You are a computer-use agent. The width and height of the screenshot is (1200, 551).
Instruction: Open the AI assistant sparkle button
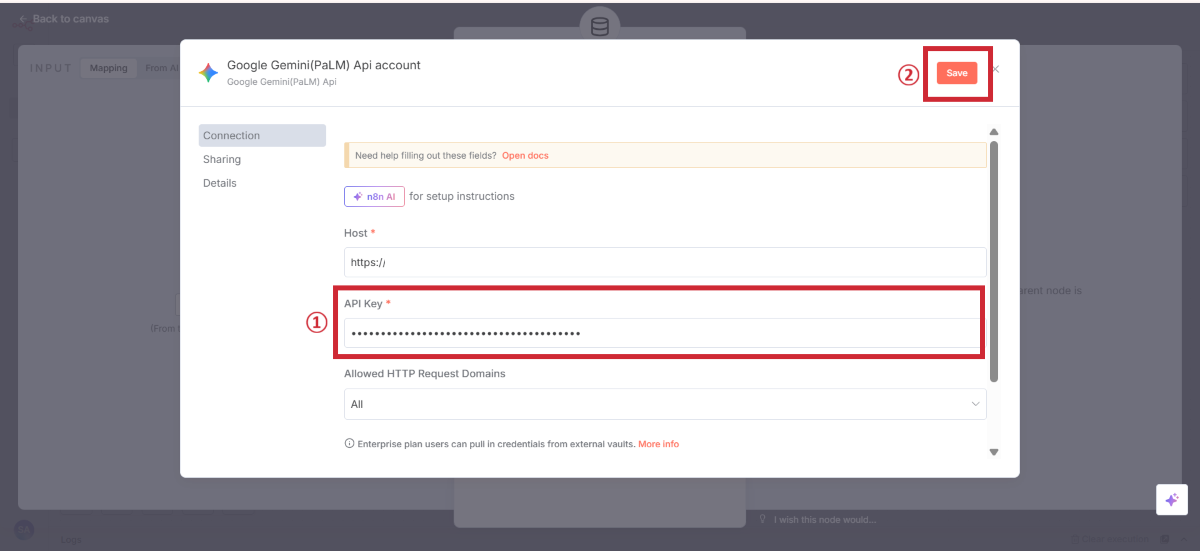[x=1171, y=500]
